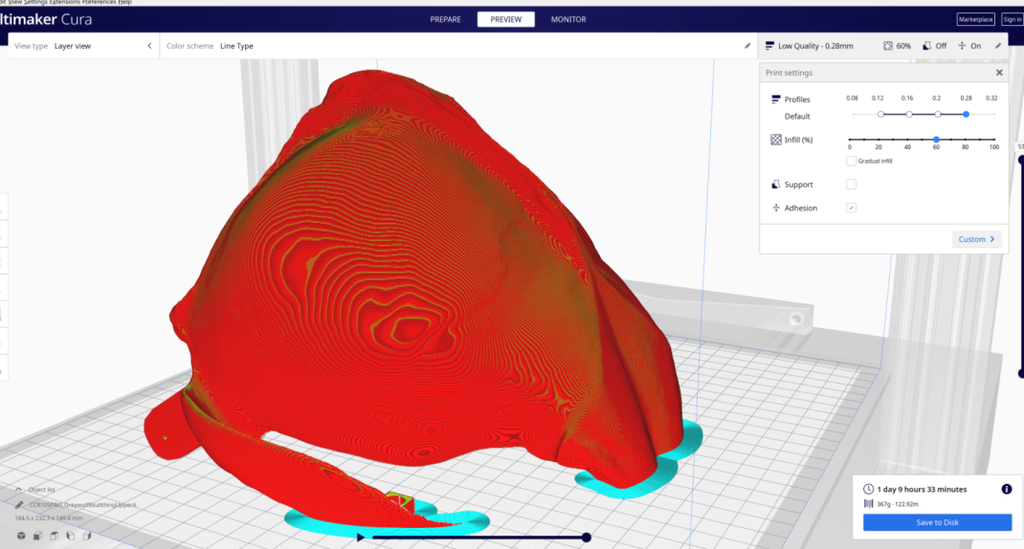
Task: Click the profile icon next to Low Quality
Action: point(769,46)
